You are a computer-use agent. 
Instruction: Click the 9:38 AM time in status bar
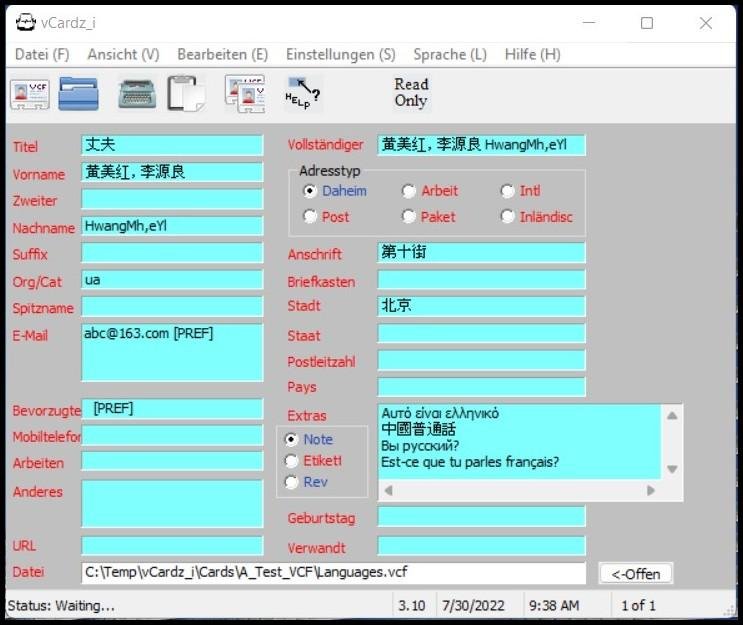tap(554, 606)
